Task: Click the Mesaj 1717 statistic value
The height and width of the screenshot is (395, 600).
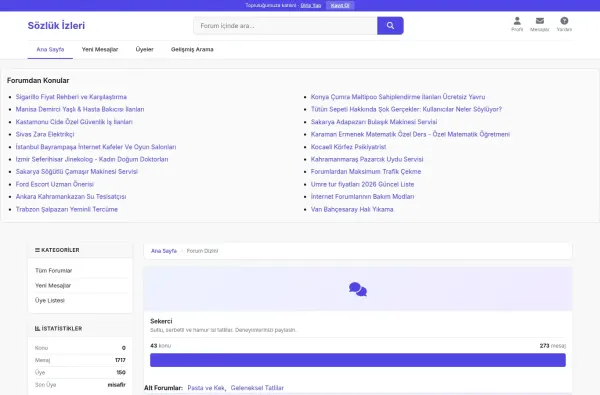Action: [120, 360]
